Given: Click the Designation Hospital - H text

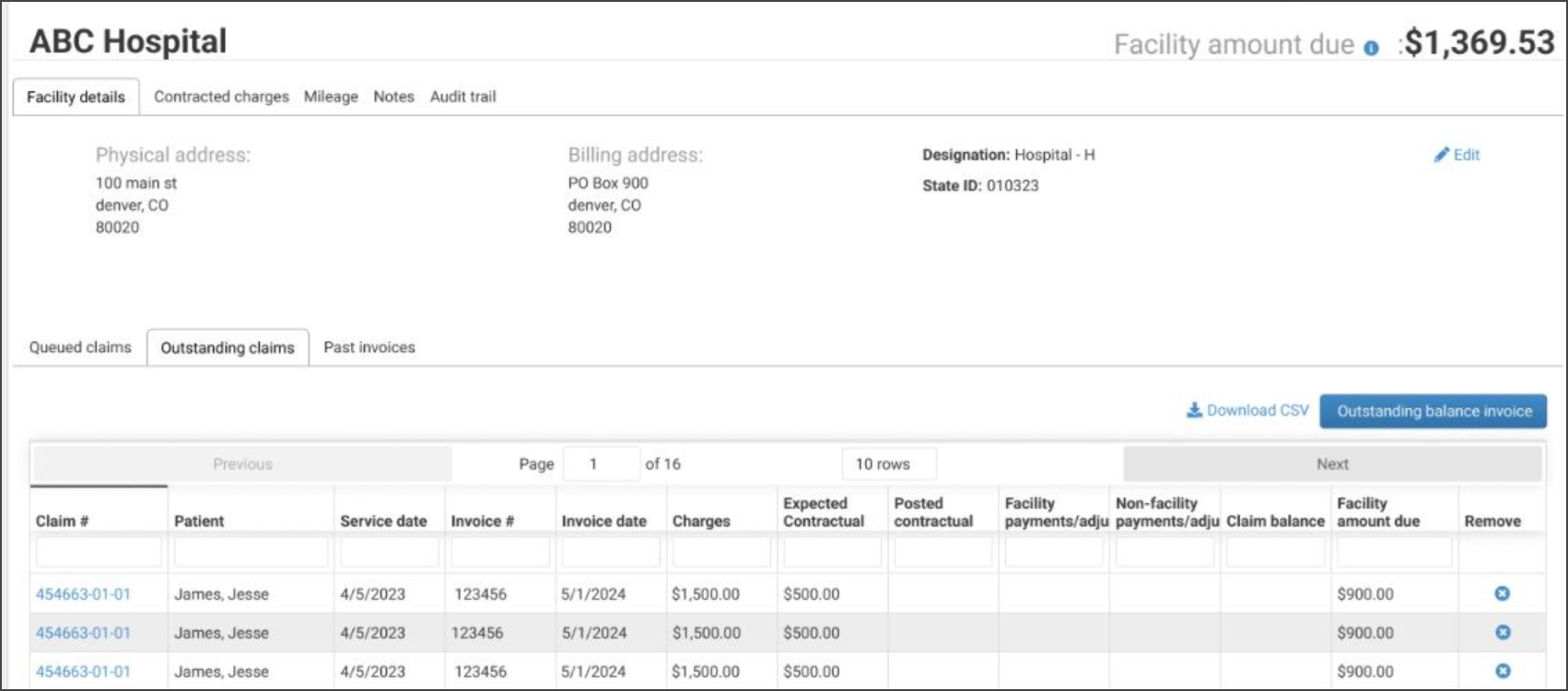Looking at the screenshot, I should point(1009,155).
